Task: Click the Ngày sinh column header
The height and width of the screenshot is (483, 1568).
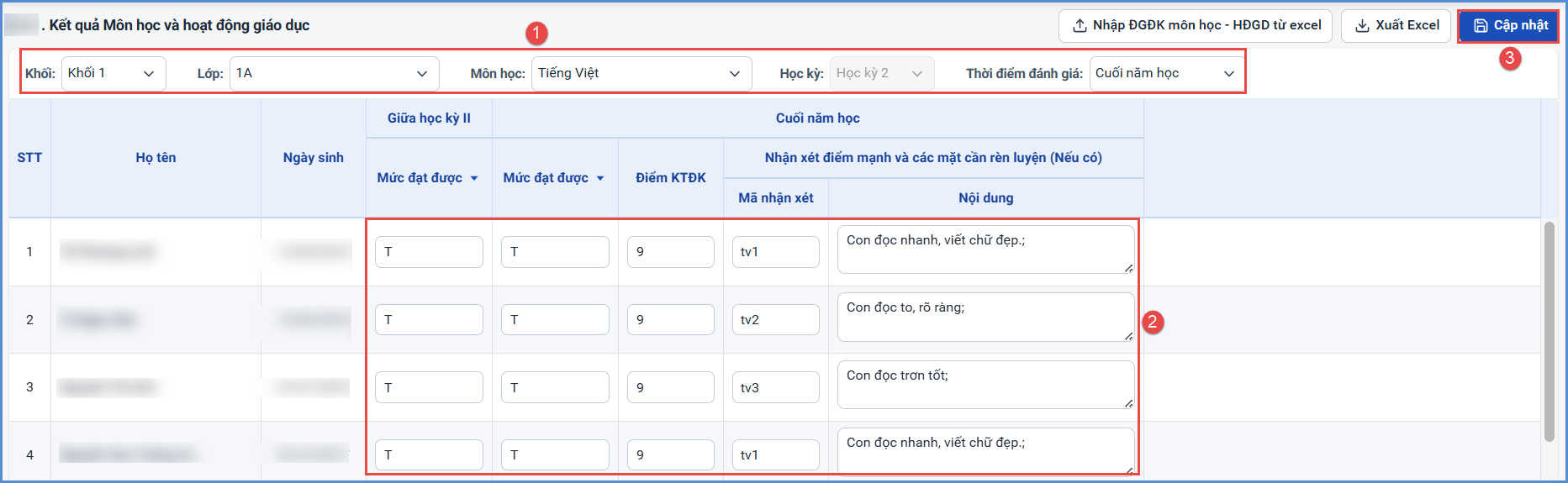Action: click(313, 158)
